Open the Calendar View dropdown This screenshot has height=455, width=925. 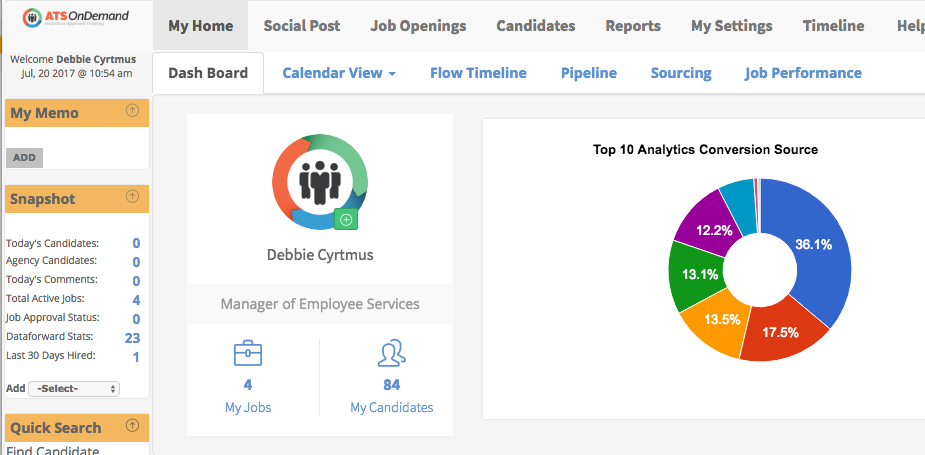point(339,73)
